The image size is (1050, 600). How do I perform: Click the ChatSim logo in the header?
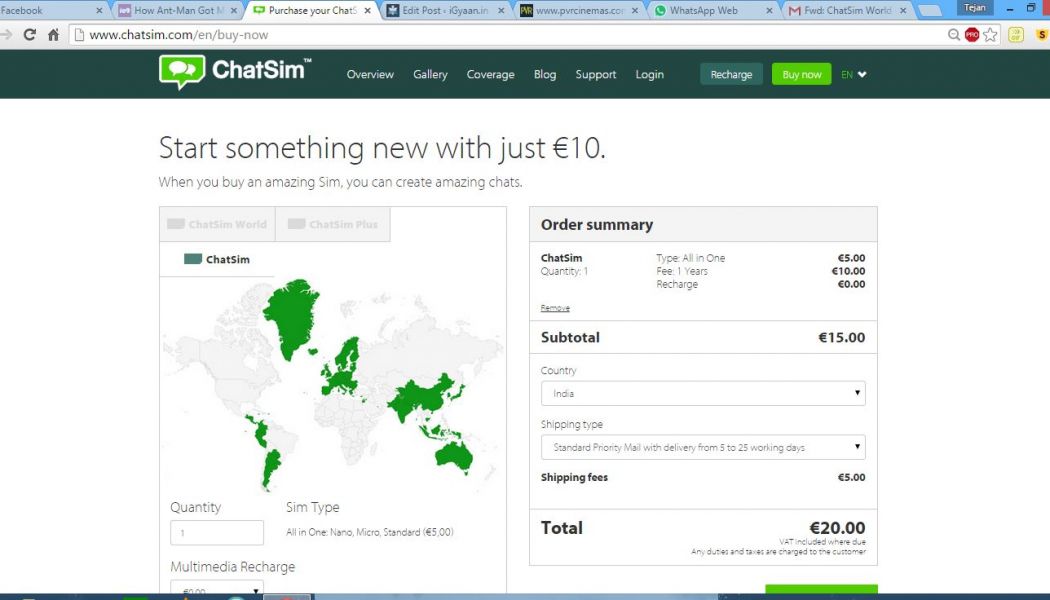pyautogui.click(x=234, y=73)
